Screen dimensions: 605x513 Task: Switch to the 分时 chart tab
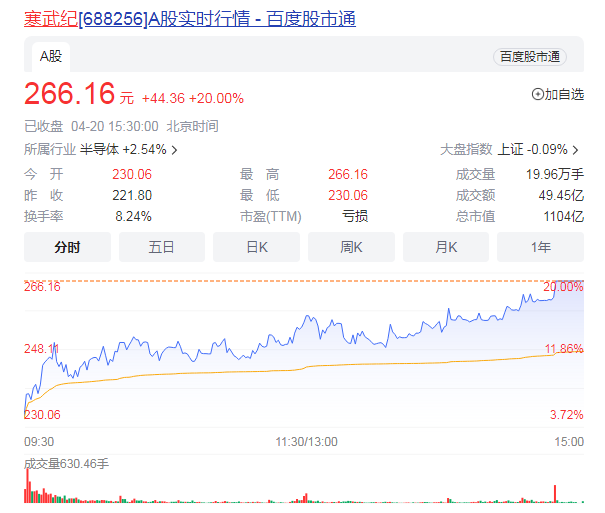pos(67,247)
